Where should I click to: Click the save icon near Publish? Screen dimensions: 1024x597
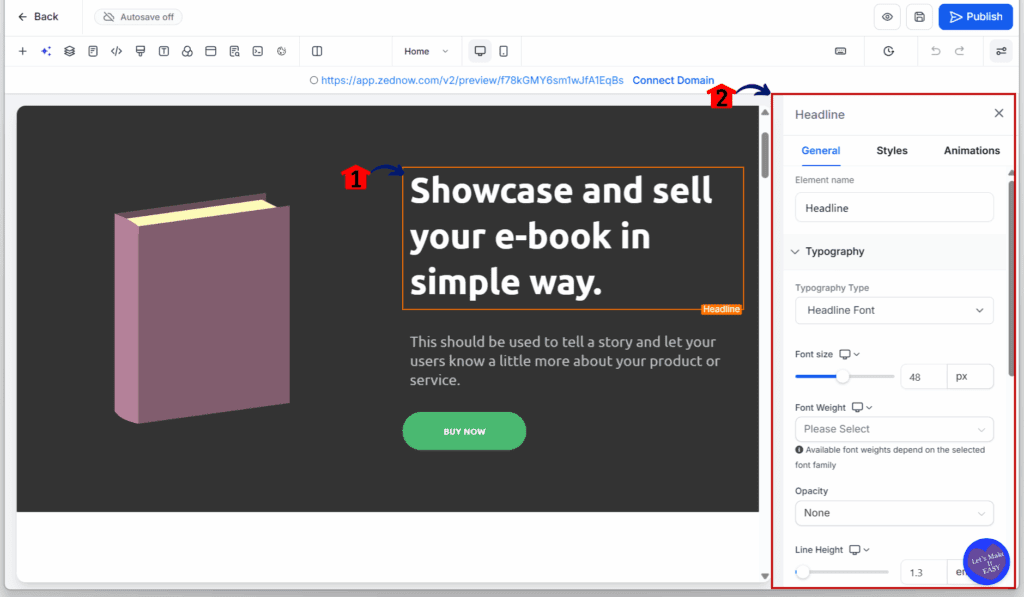pos(918,16)
